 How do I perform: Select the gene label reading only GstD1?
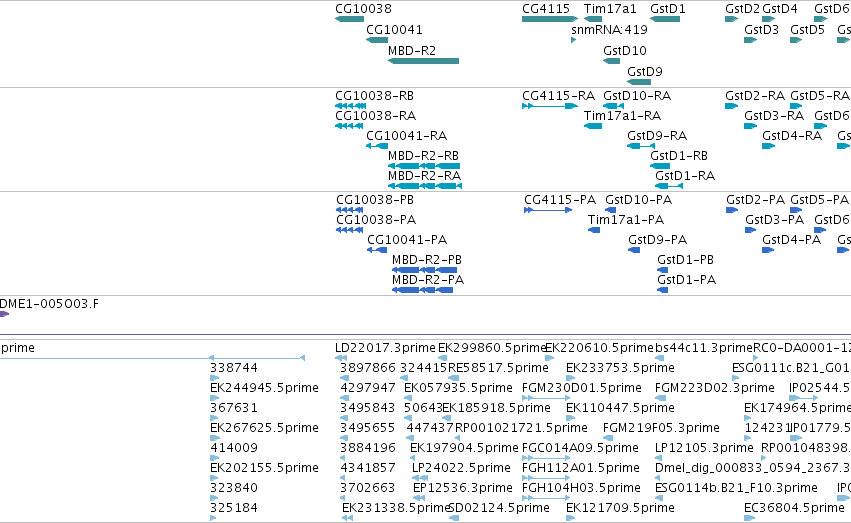668,9
